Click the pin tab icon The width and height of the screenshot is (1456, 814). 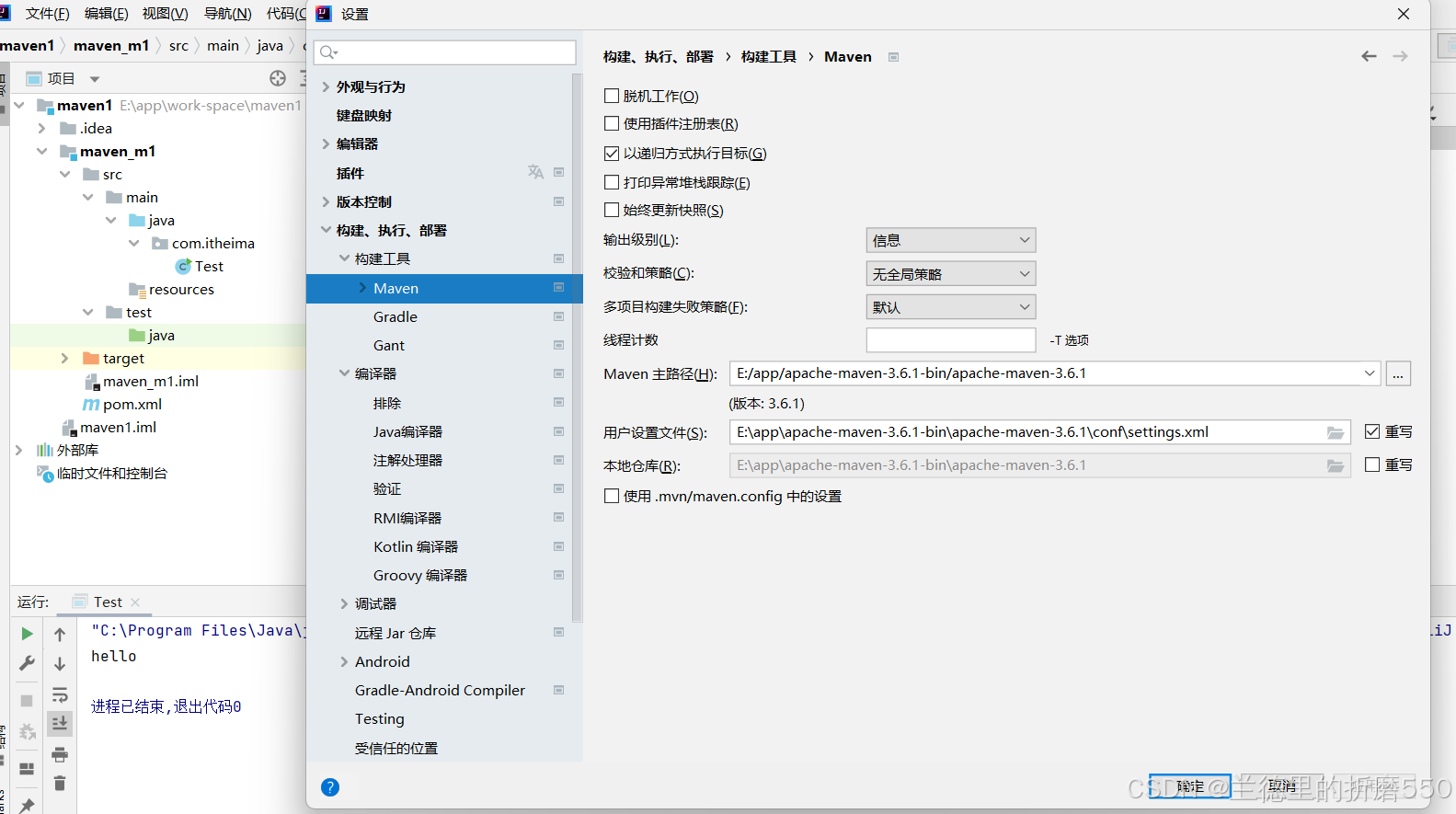[x=27, y=806]
